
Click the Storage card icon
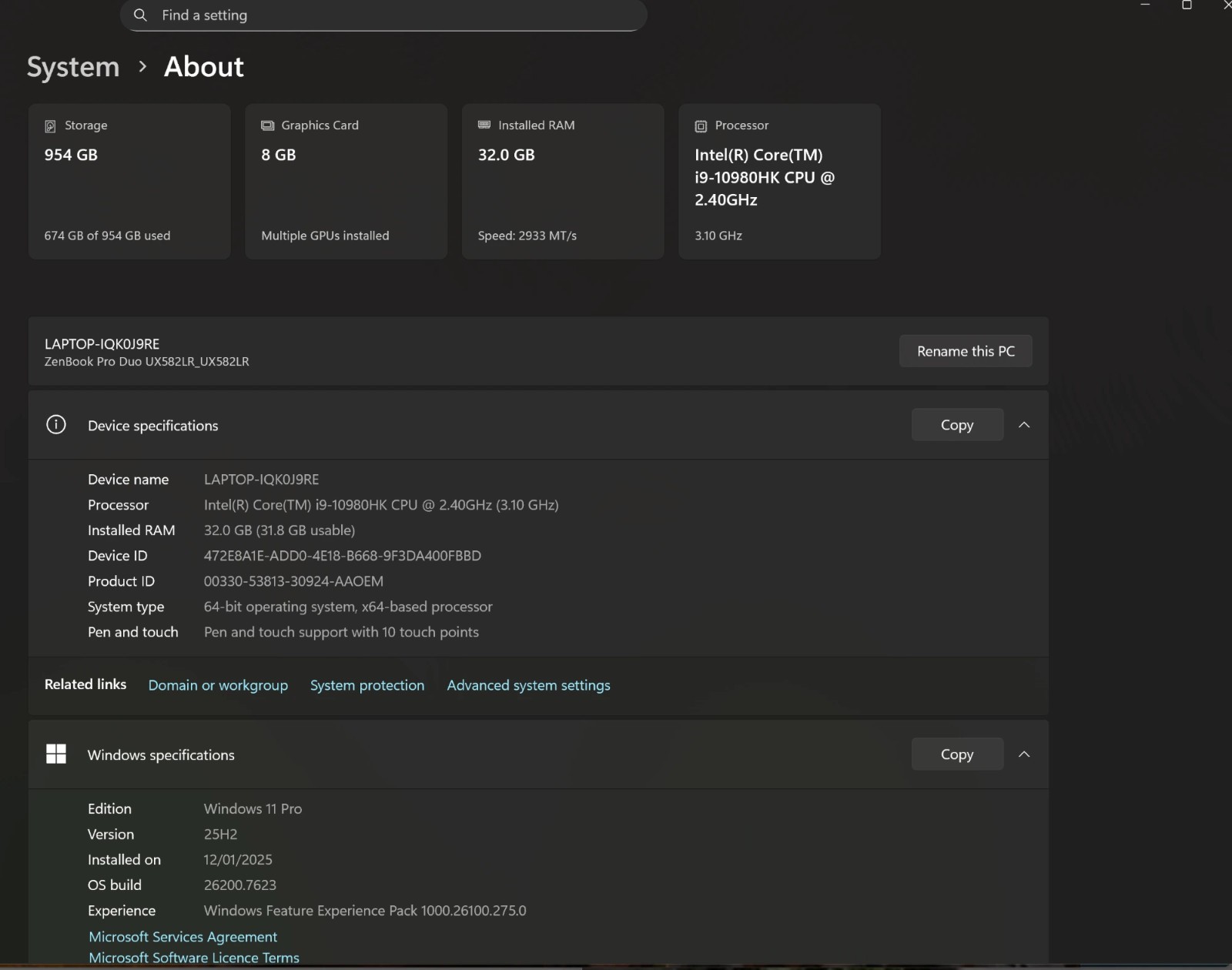(50, 126)
